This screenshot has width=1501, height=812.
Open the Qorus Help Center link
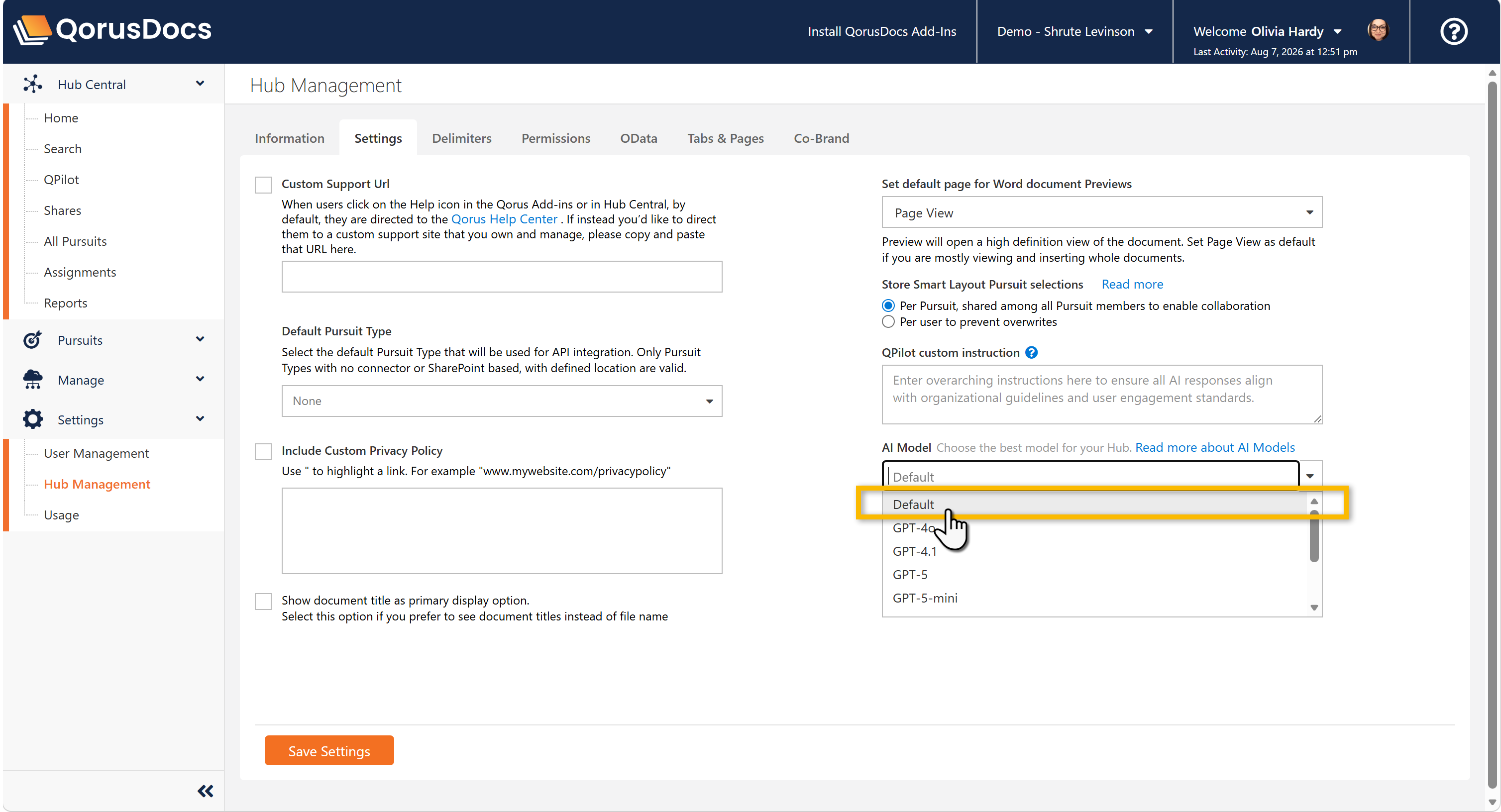pos(504,219)
